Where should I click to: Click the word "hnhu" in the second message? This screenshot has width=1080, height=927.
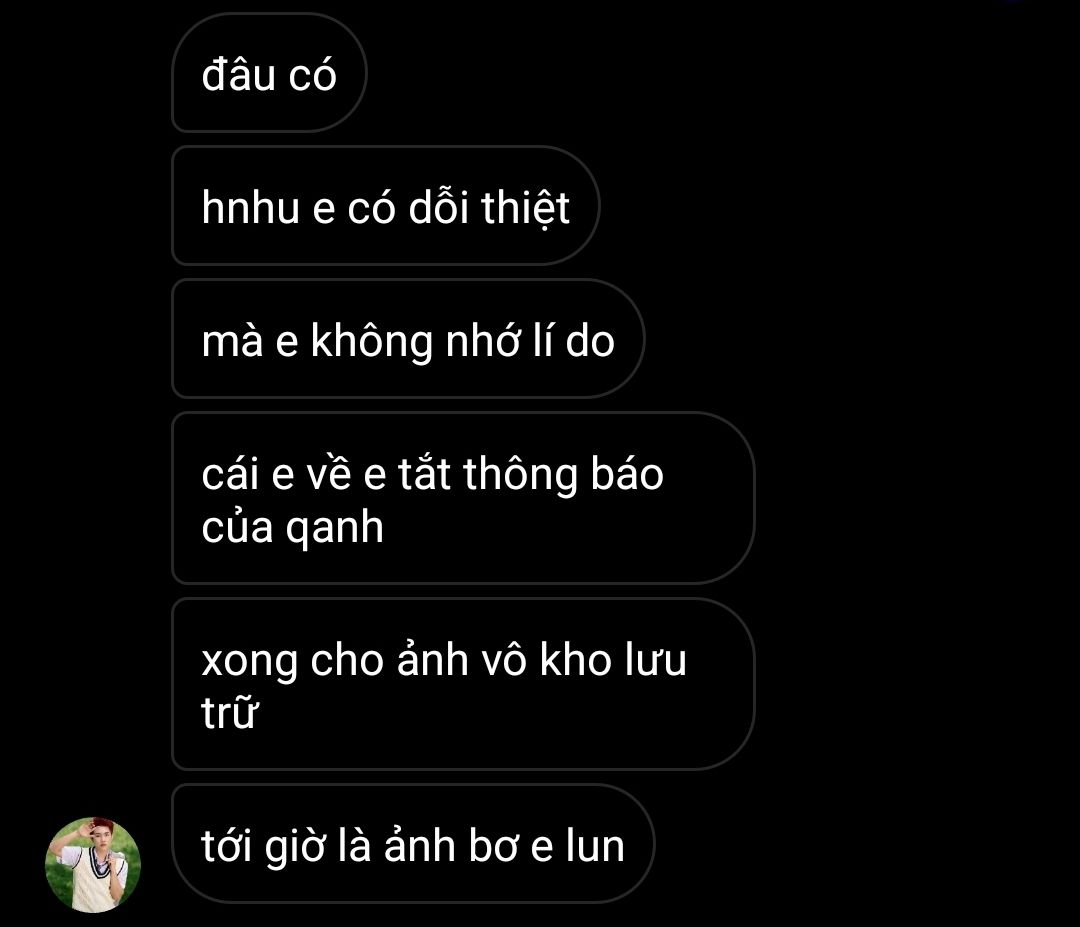(251, 207)
